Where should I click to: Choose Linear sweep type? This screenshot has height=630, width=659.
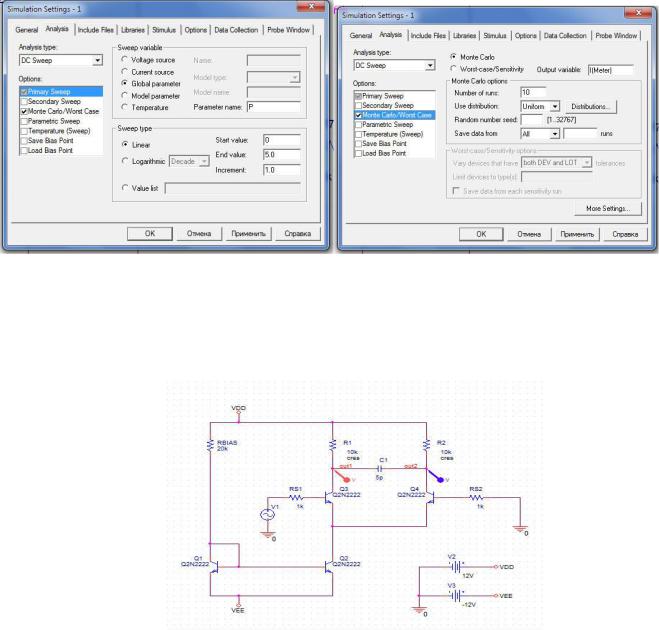(125, 145)
